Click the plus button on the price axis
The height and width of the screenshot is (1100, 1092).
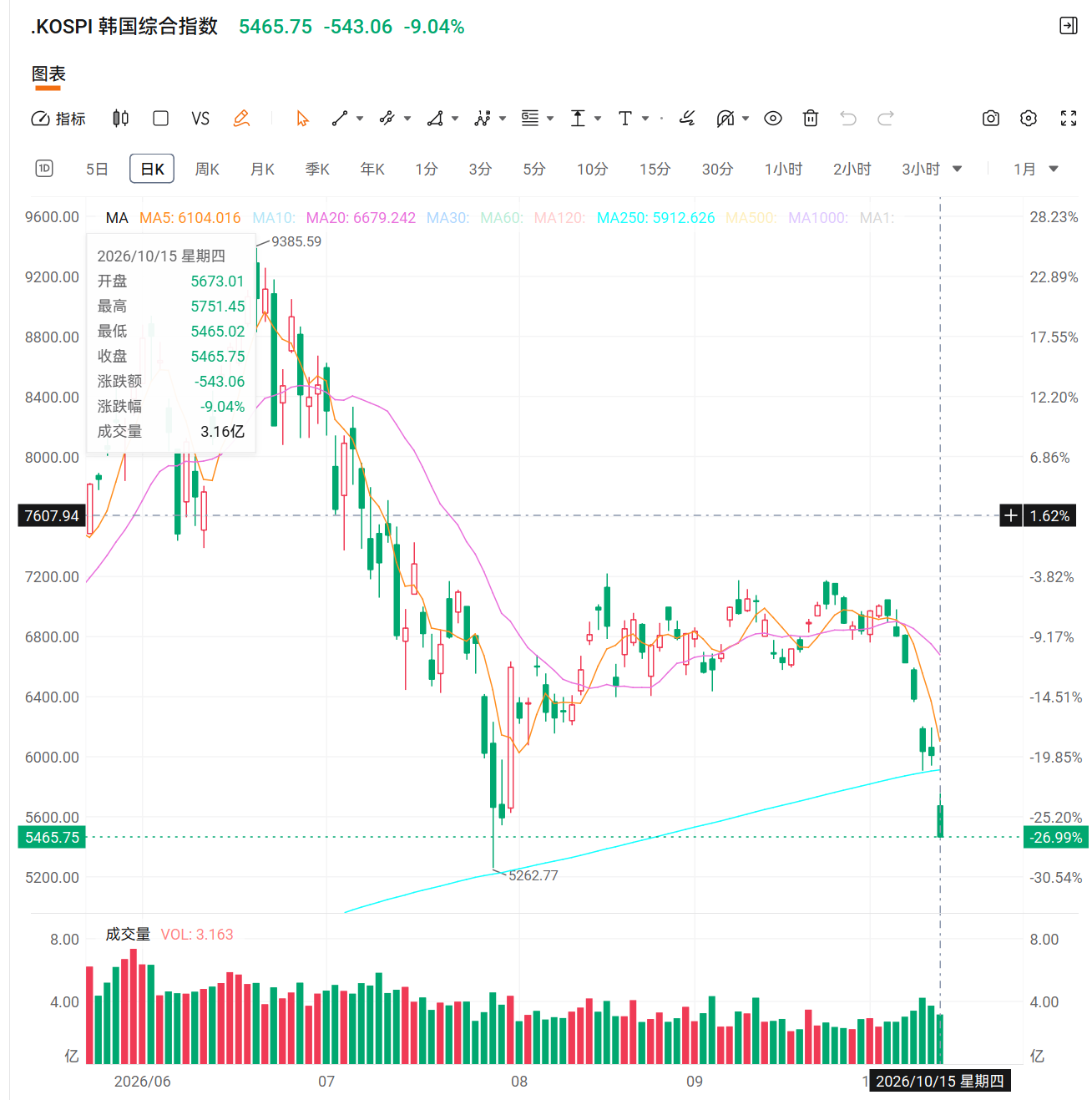[x=1011, y=515]
